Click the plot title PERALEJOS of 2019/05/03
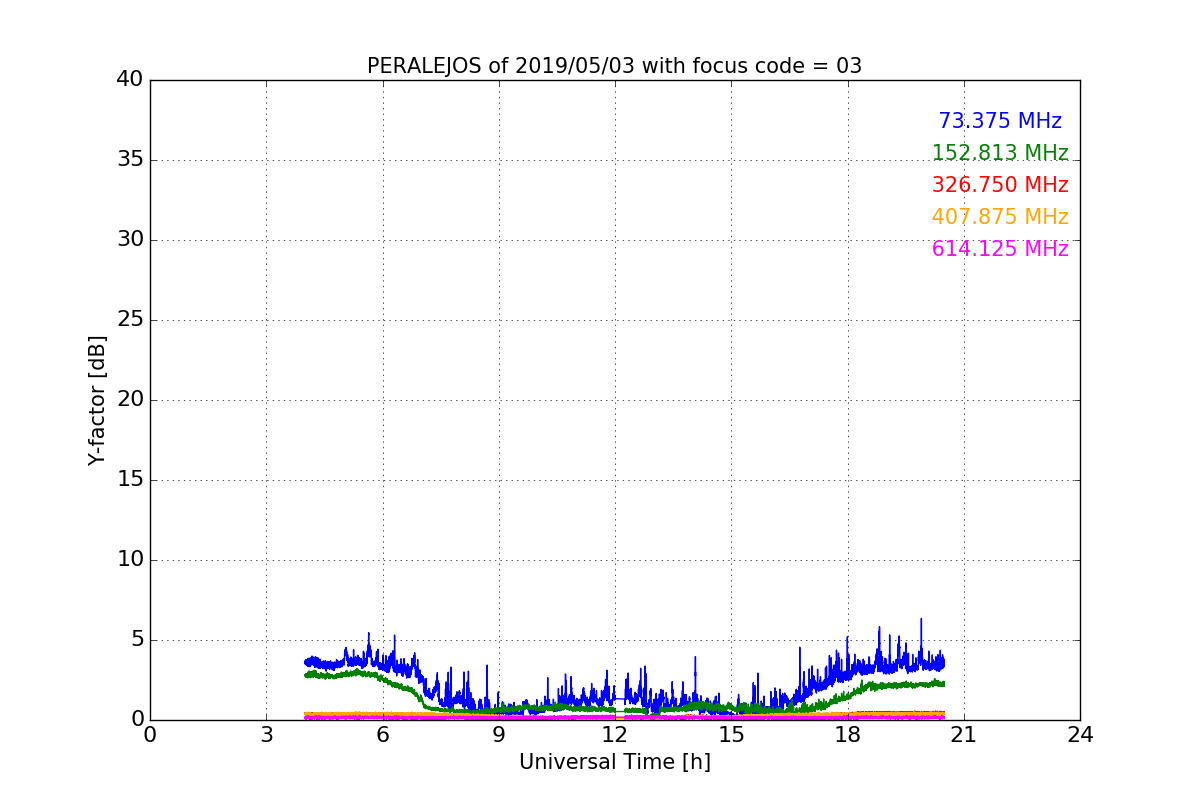Image resolution: width=1200 pixels, height=800 pixels. click(x=614, y=66)
